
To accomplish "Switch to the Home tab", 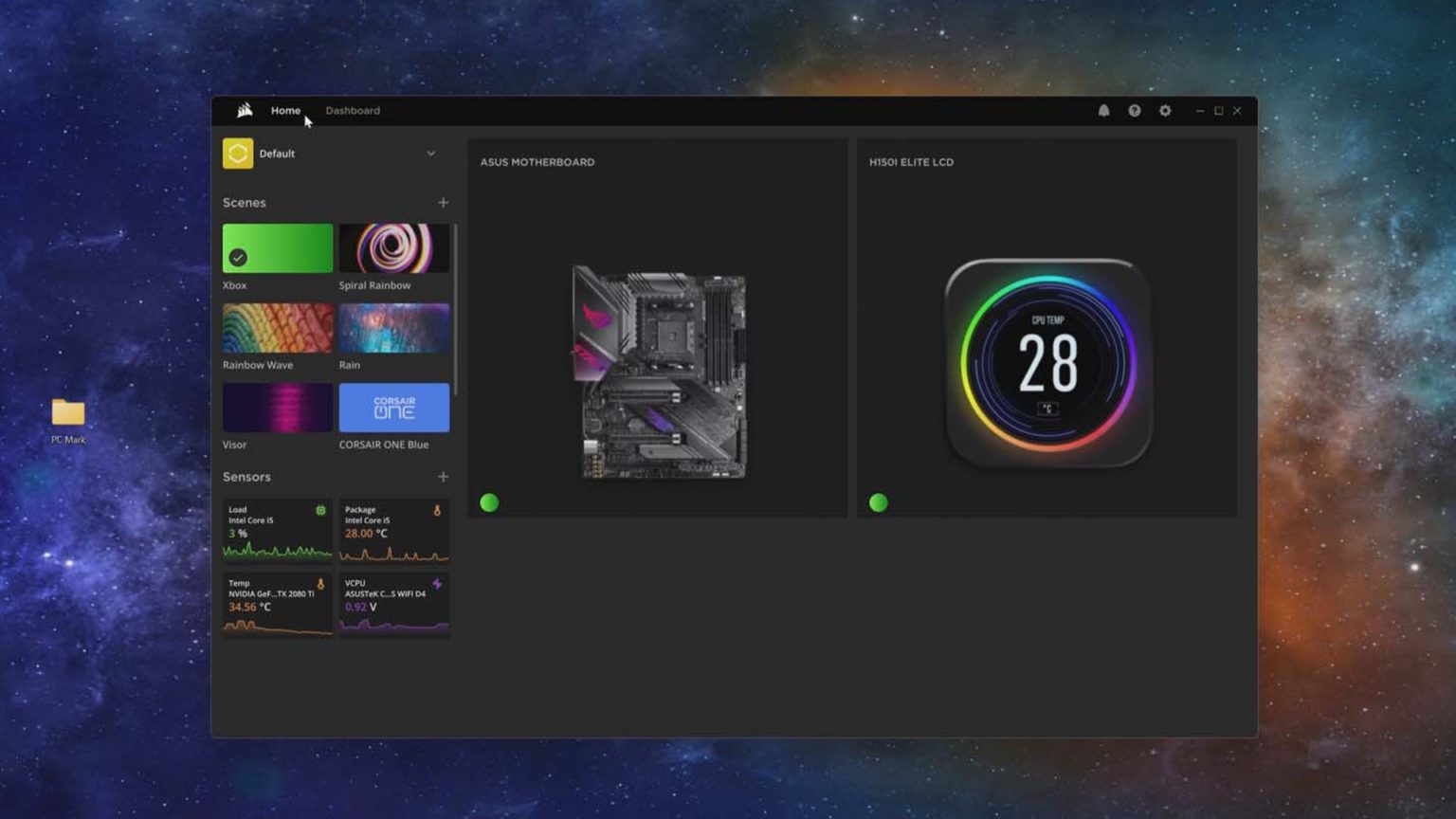I will point(285,111).
